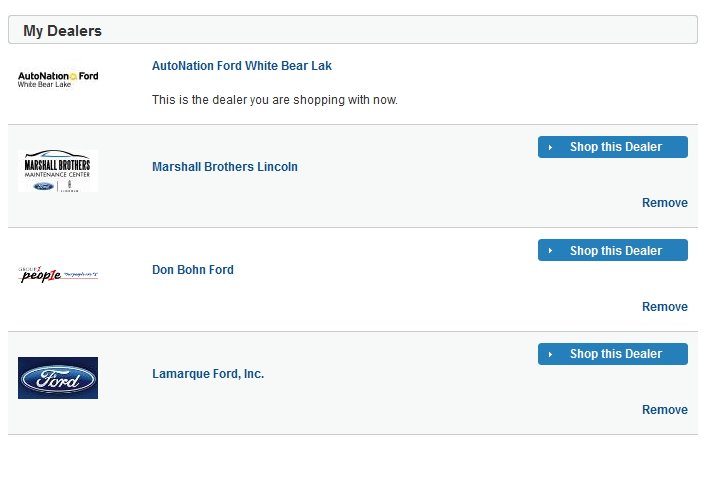Click the AutoNation Ford White Bear Lake logo
The width and height of the screenshot is (709, 479).
coord(58,80)
